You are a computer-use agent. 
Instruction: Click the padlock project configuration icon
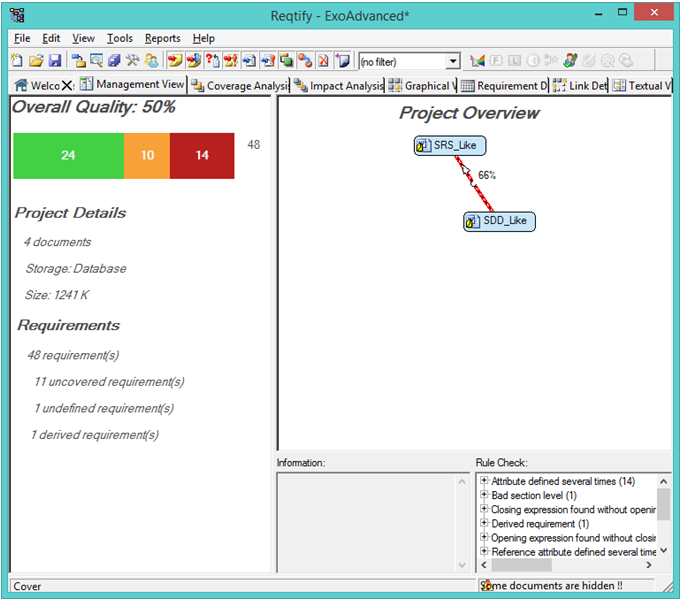(78, 60)
